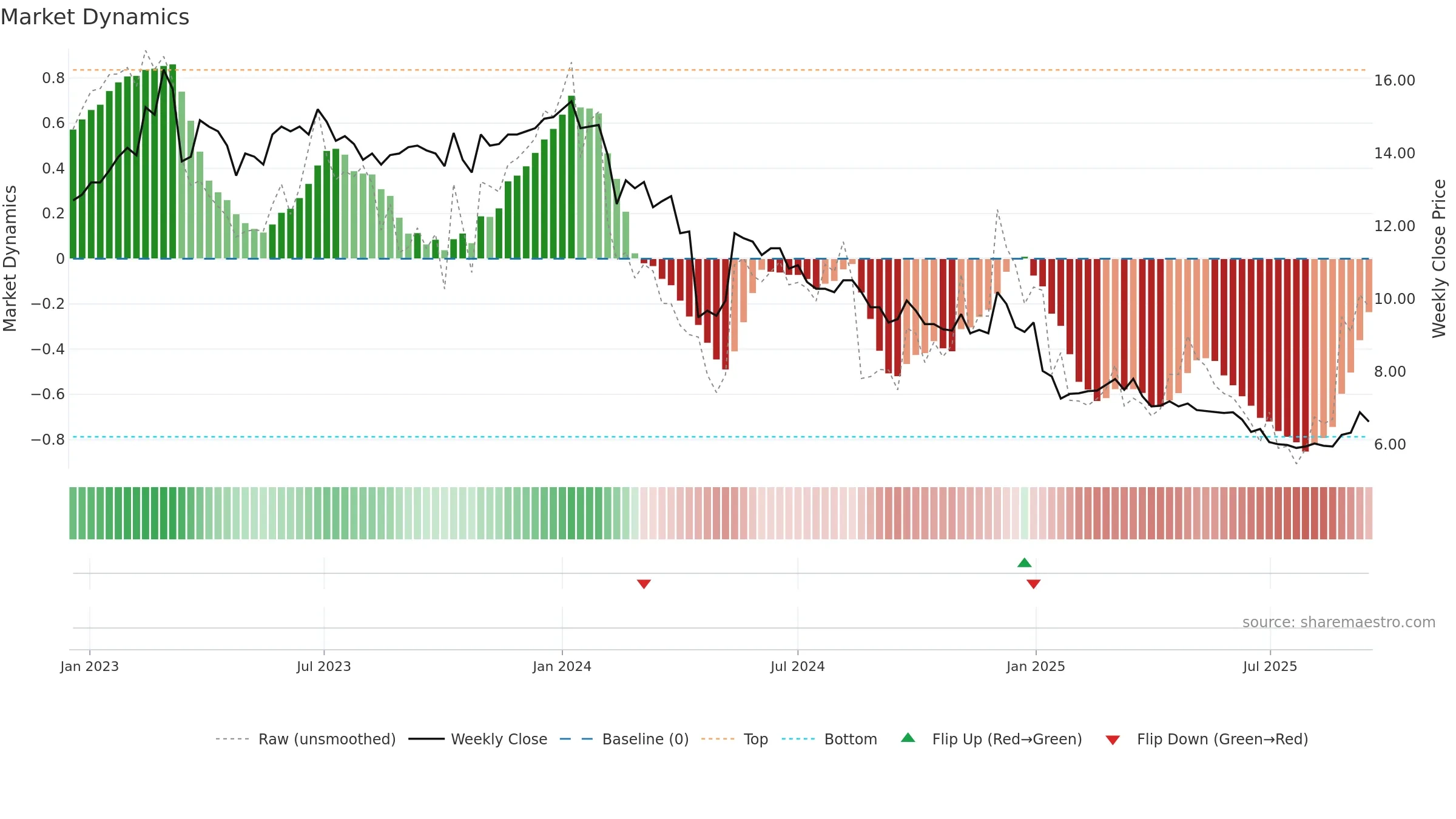Click the red triangle icon in the legend
Image resolution: width=1456 pixels, height=819 pixels.
(x=1113, y=740)
